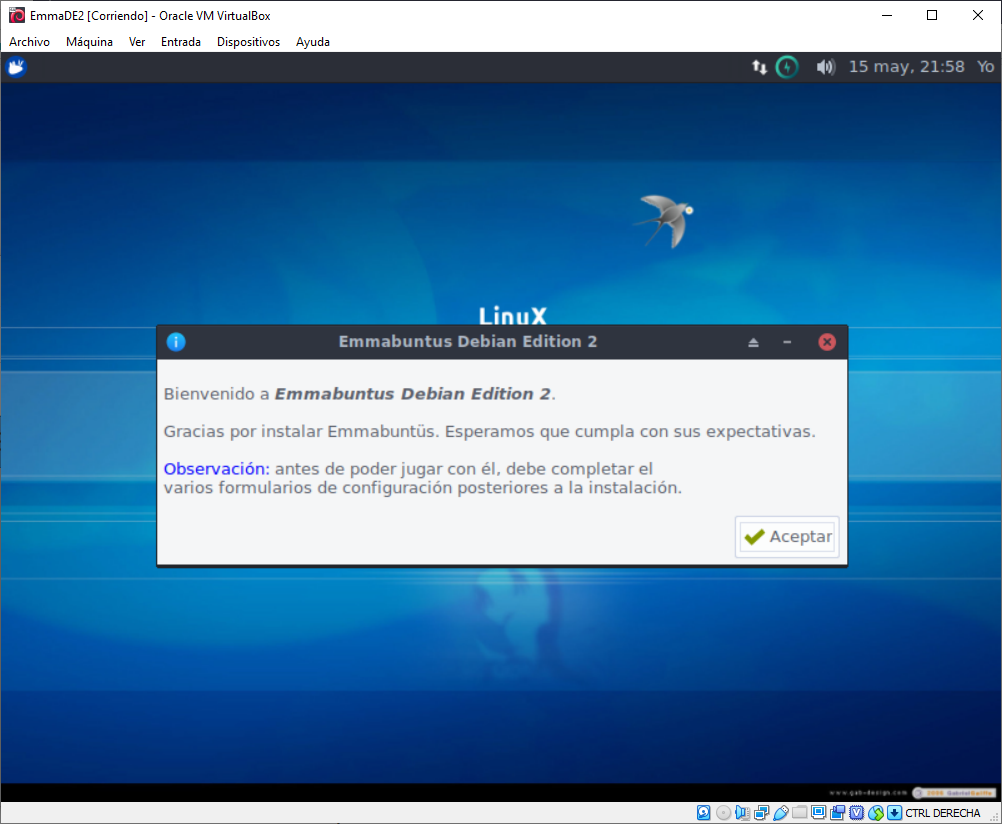Open the Entrada menu

pyautogui.click(x=181, y=42)
